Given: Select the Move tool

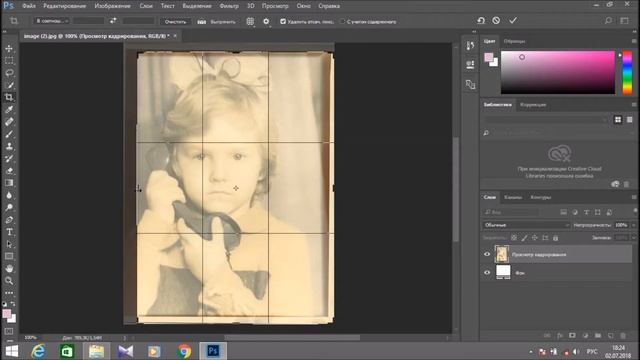Looking at the screenshot, I should coord(9,49).
